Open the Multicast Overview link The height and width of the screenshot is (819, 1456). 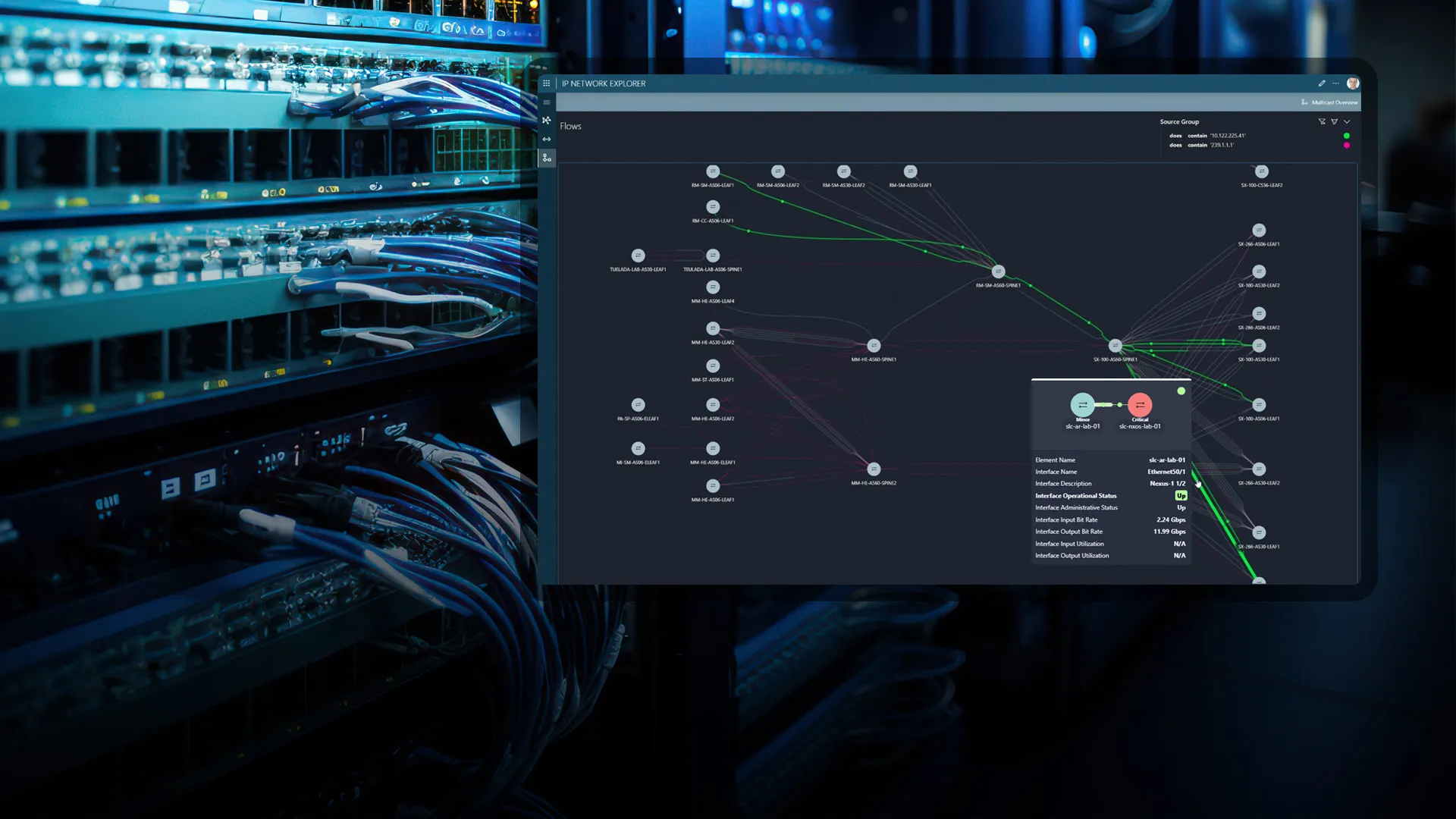[x=1329, y=102]
